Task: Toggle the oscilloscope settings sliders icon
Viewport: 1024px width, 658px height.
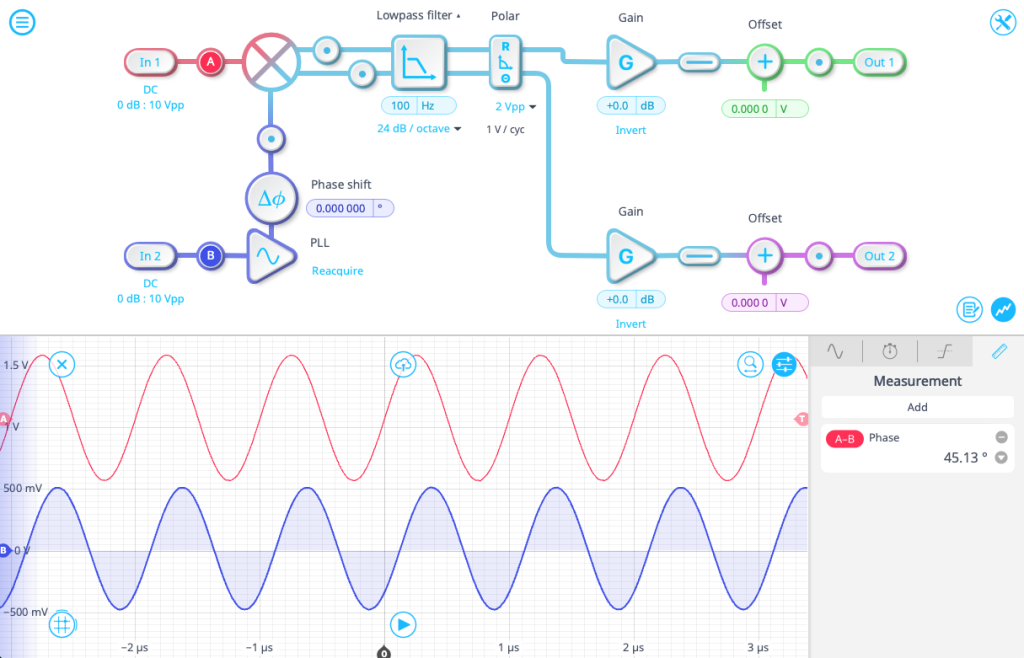Action: pos(784,364)
